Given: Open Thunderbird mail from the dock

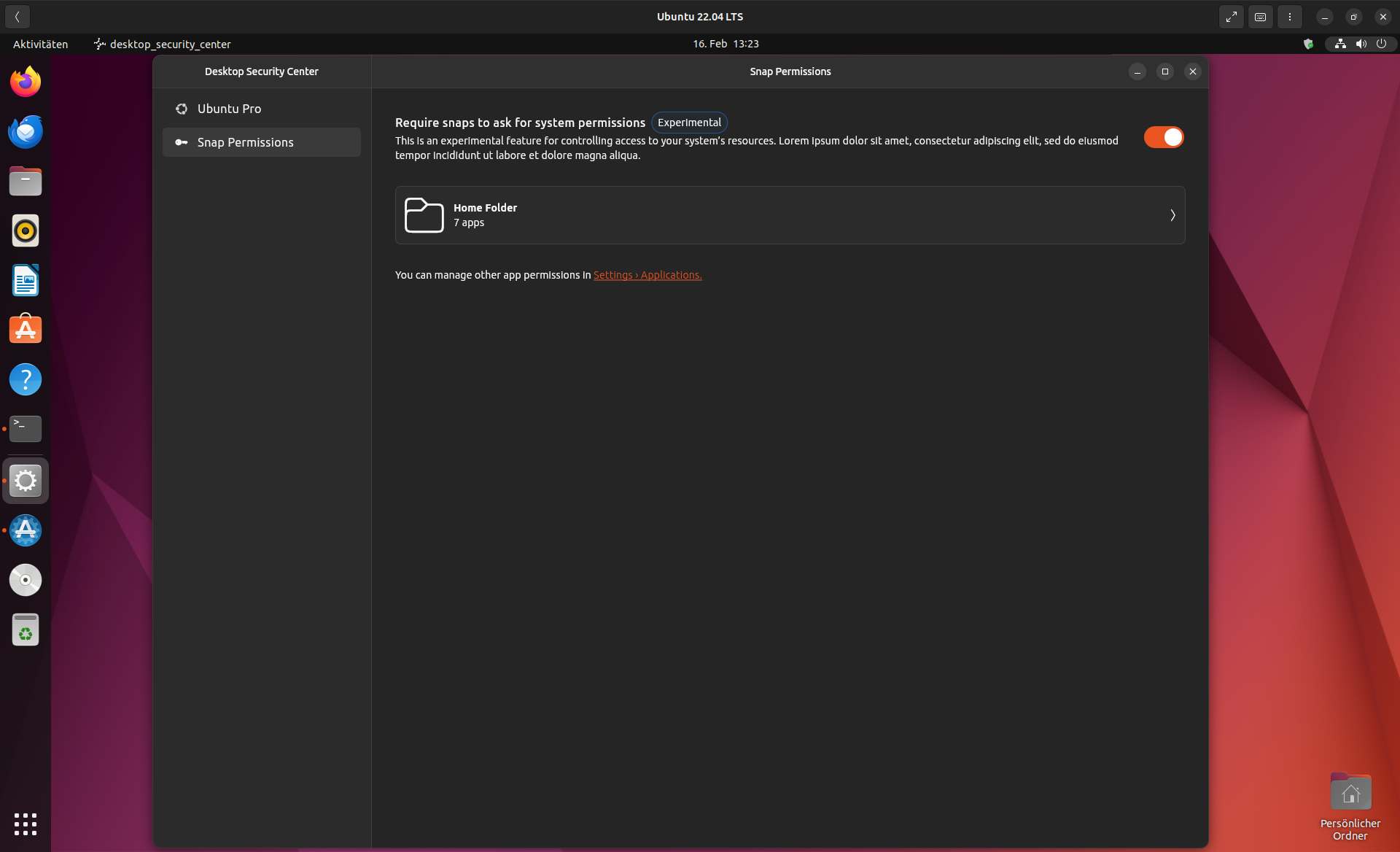Looking at the screenshot, I should 26,131.
